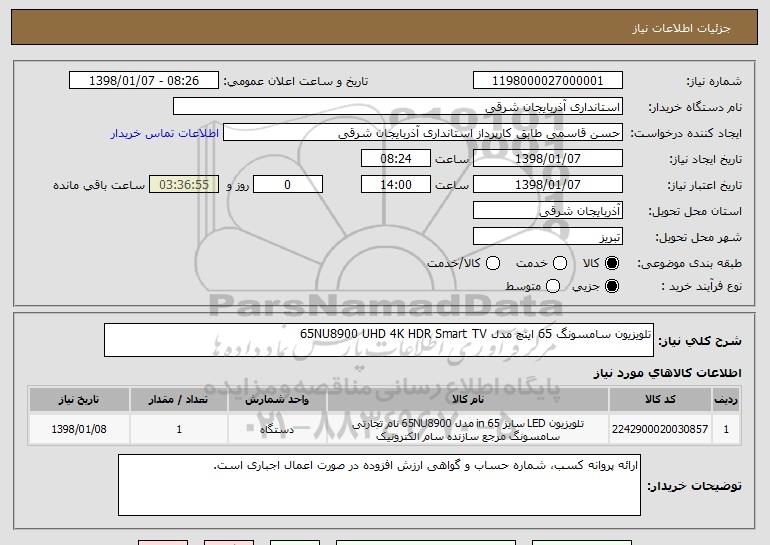Screen dimensions: 770x545
Task: Click the استان محل تحویل field
Action: pos(548,211)
